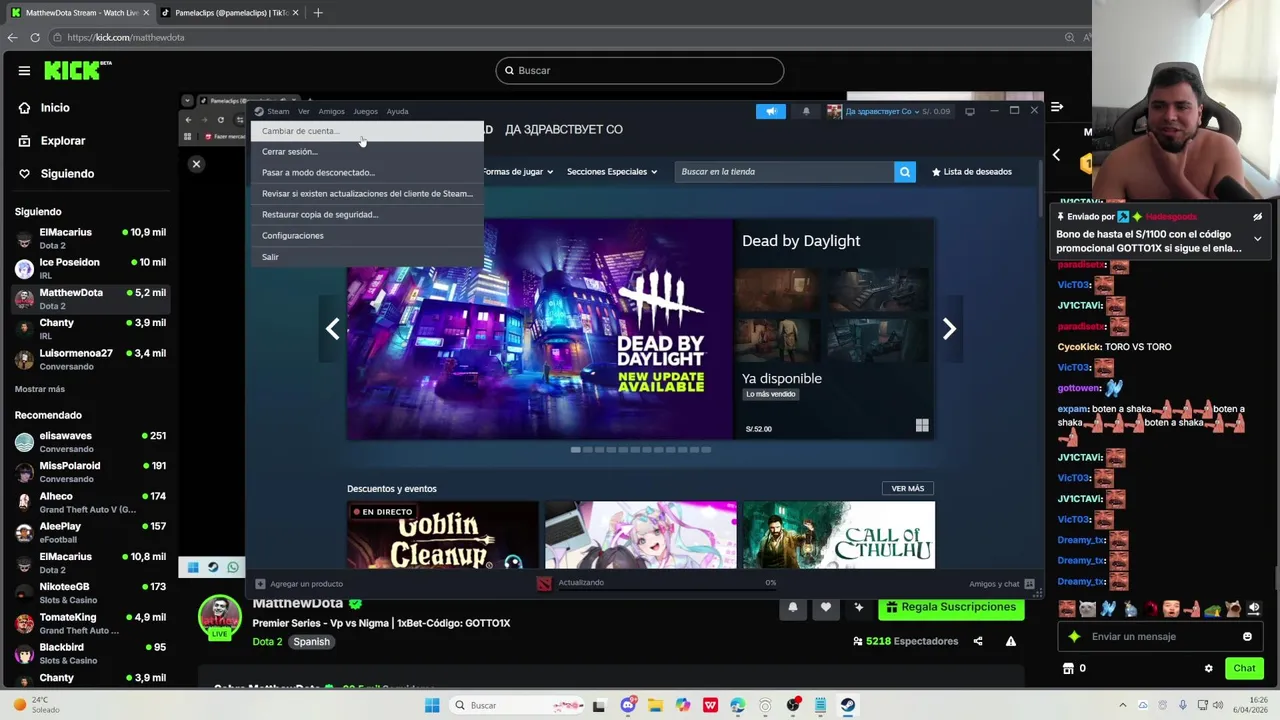The width and height of the screenshot is (1280, 720).
Task: Open 'Lista de deseados' in Steam
Action: 972,172
